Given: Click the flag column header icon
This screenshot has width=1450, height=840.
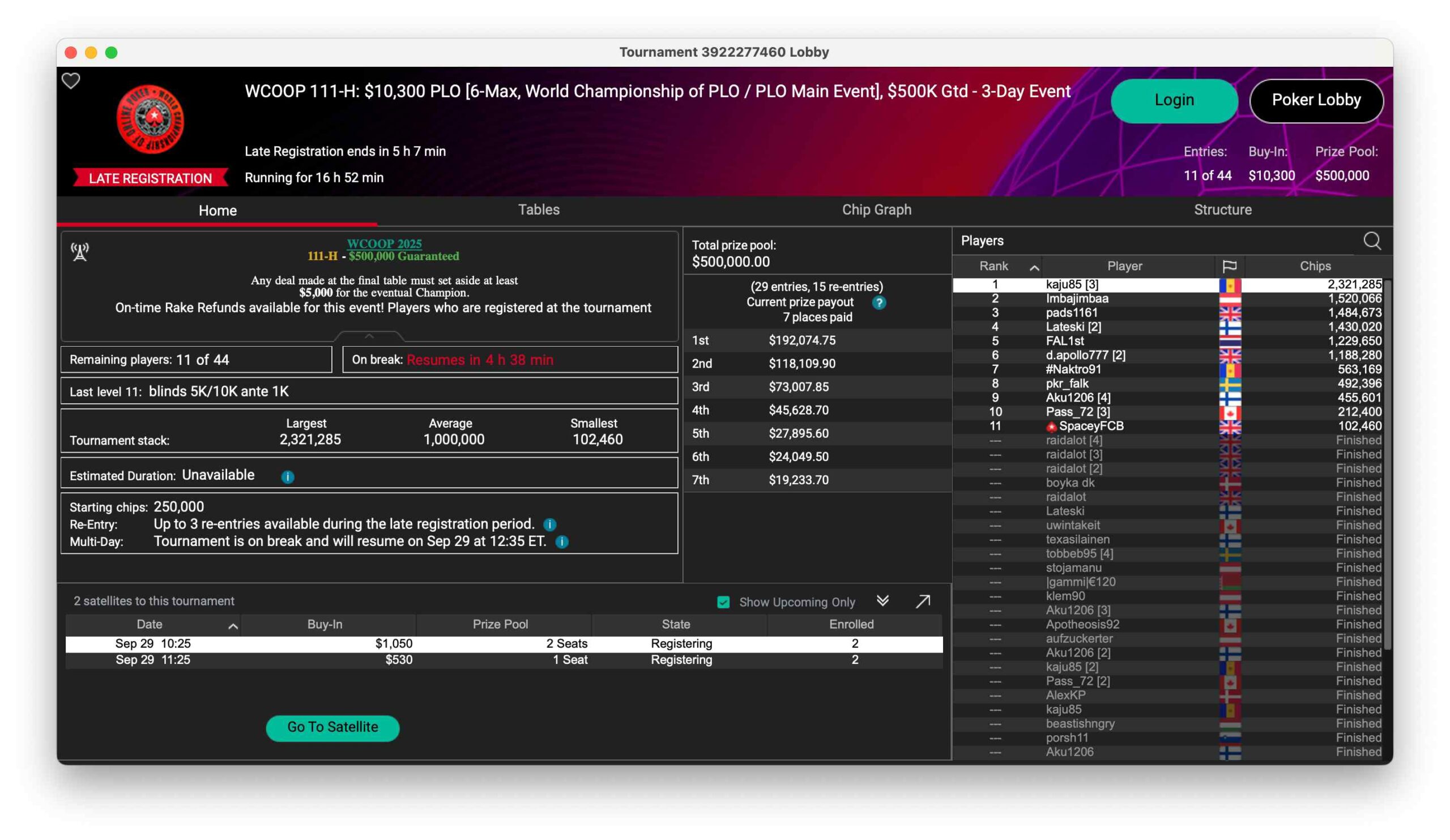Looking at the screenshot, I should coord(1229,266).
